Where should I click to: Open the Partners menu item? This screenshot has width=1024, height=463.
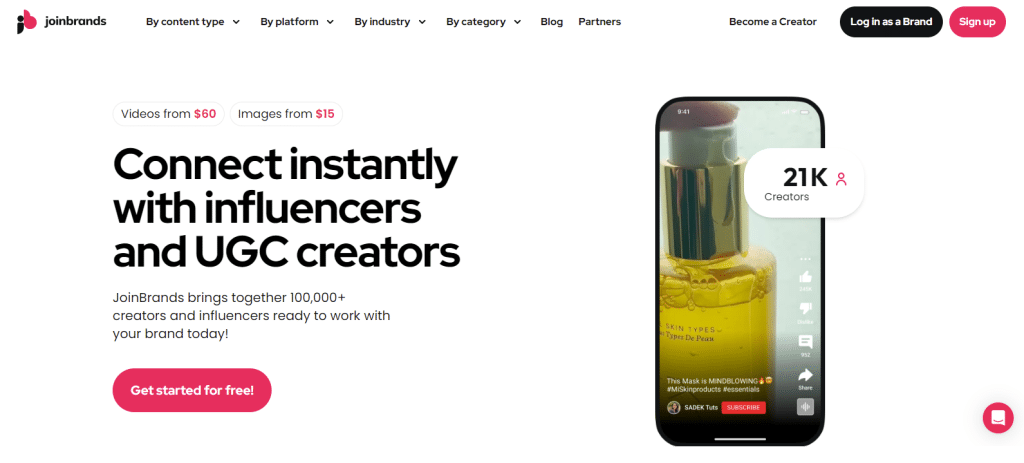point(600,22)
